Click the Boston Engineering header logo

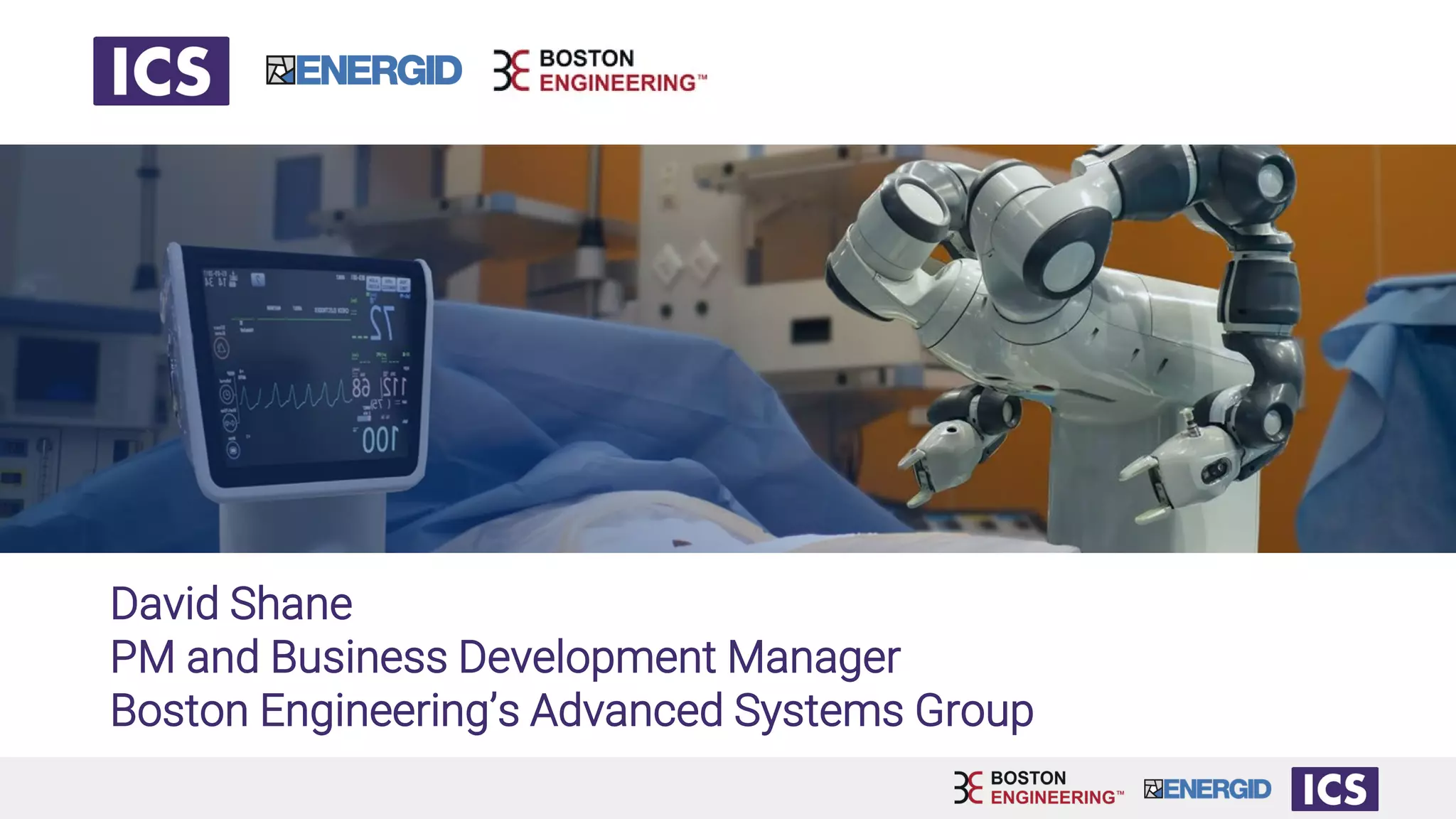601,70
